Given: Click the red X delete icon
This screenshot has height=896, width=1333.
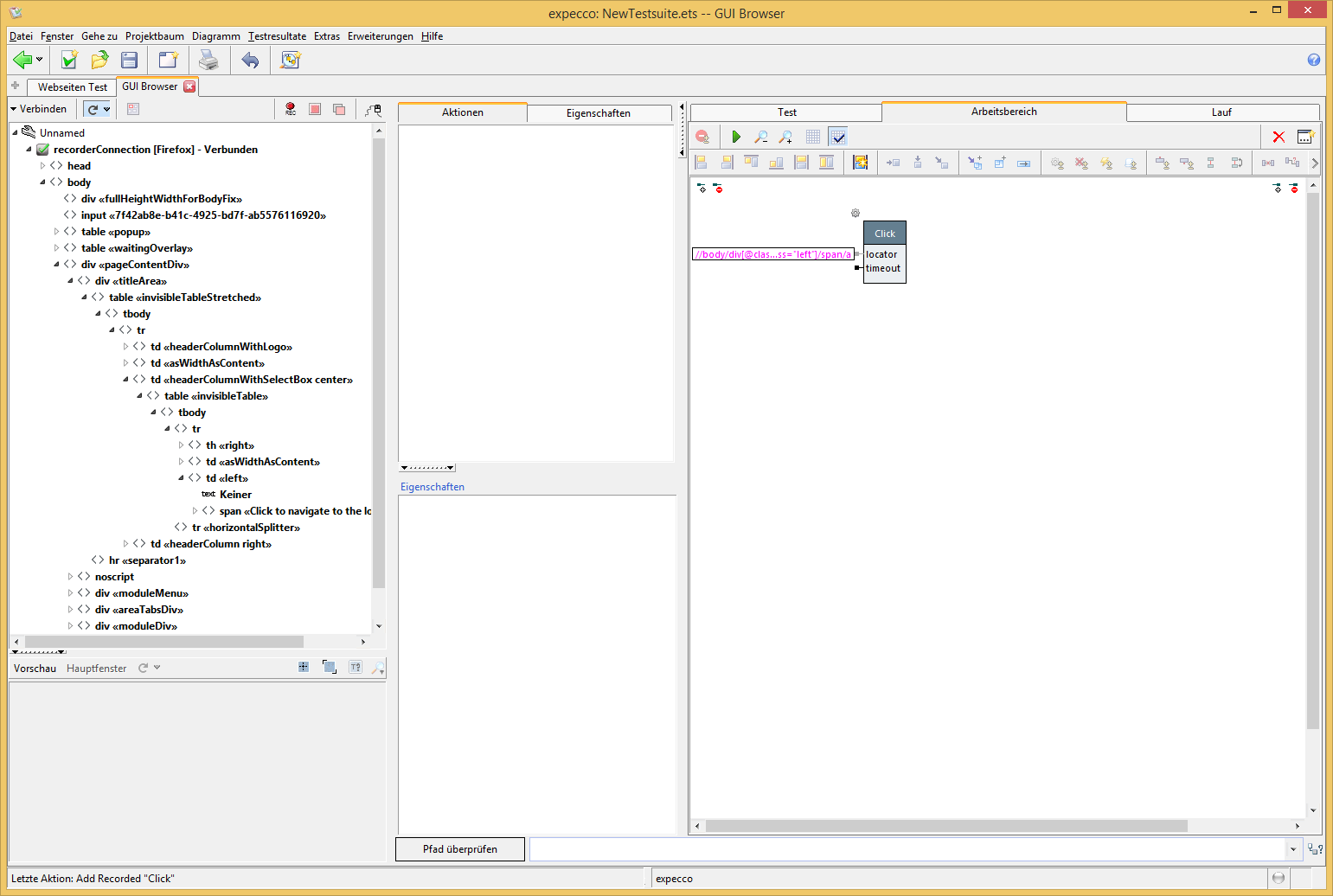Looking at the screenshot, I should [x=1279, y=137].
